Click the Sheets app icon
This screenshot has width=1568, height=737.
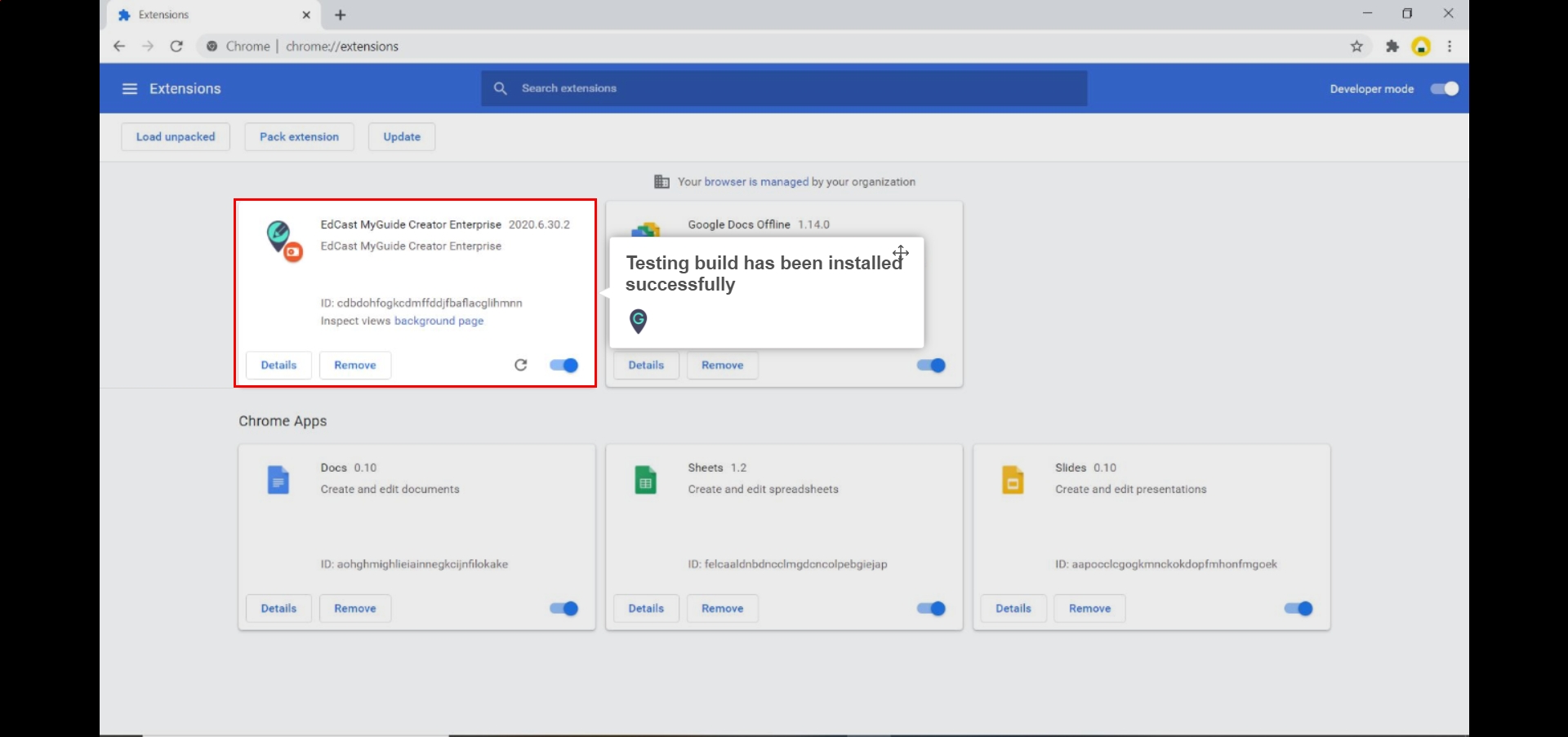pyautogui.click(x=645, y=480)
